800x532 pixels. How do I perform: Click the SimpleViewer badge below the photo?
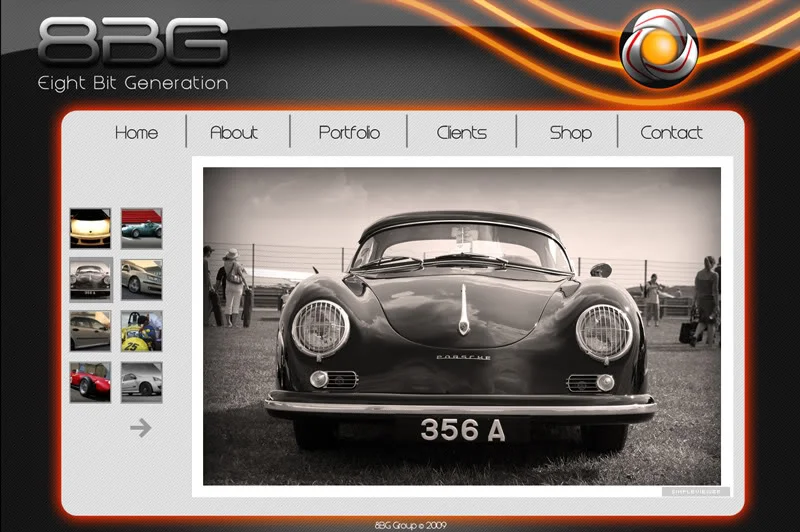[696, 492]
